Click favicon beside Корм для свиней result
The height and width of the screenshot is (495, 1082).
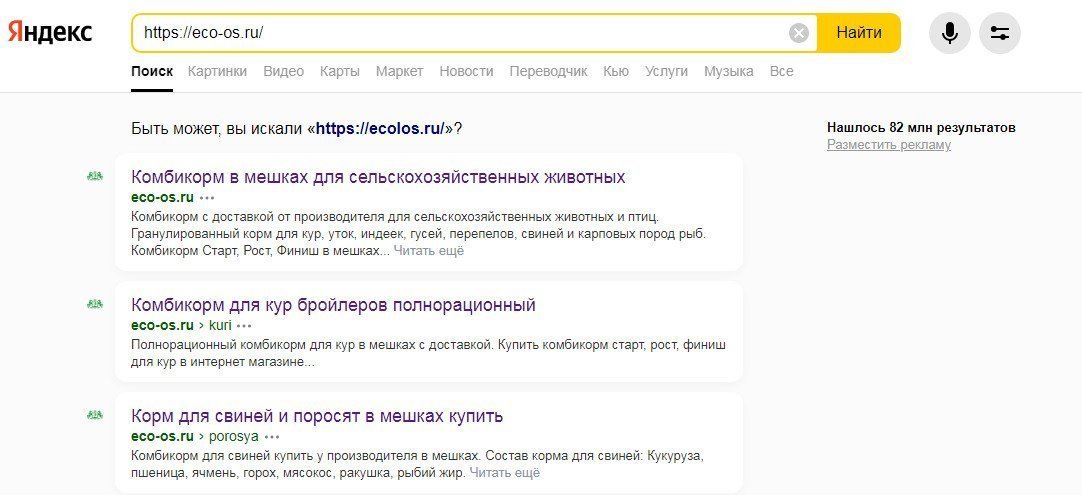95,415
